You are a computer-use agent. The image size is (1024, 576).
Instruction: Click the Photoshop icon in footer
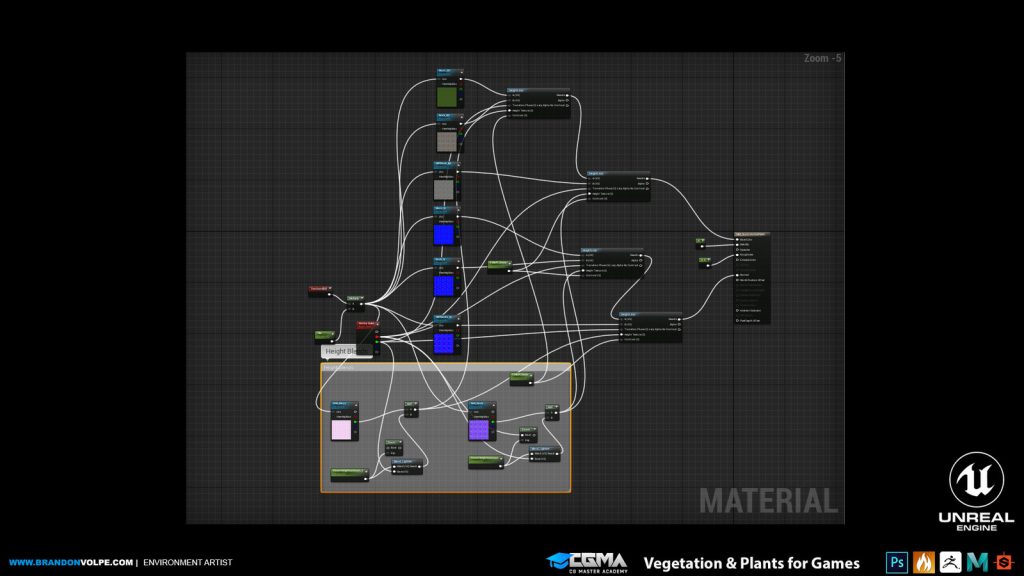point(895,562)
